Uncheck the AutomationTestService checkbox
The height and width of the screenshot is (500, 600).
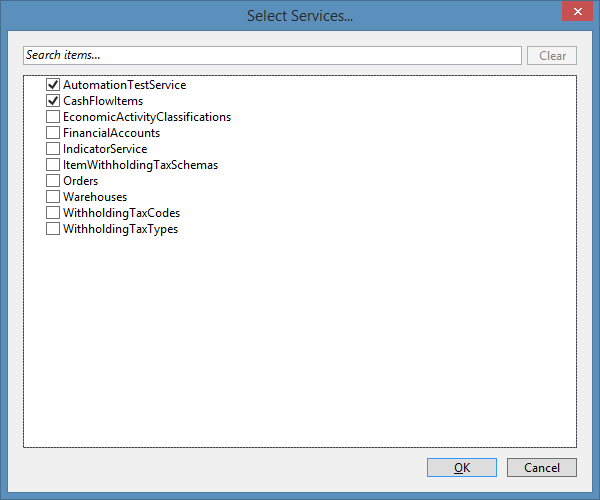(x=53, y=84)
